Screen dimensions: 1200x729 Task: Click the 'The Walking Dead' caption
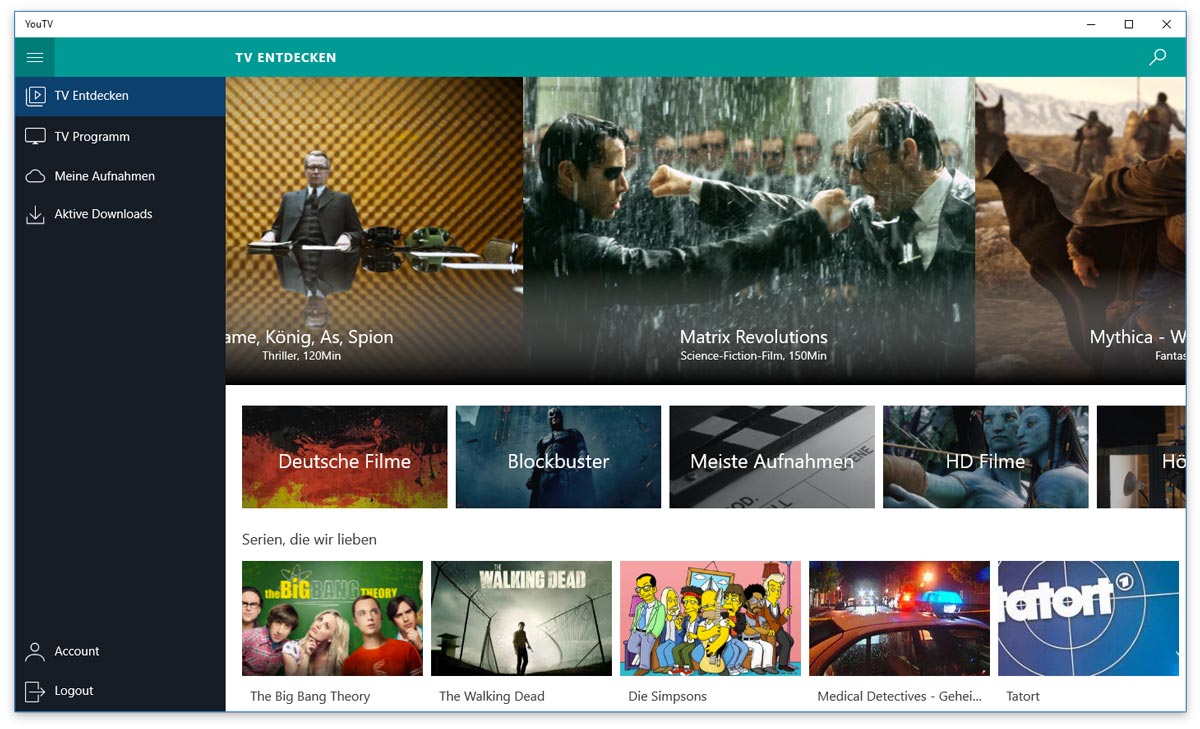492,697
